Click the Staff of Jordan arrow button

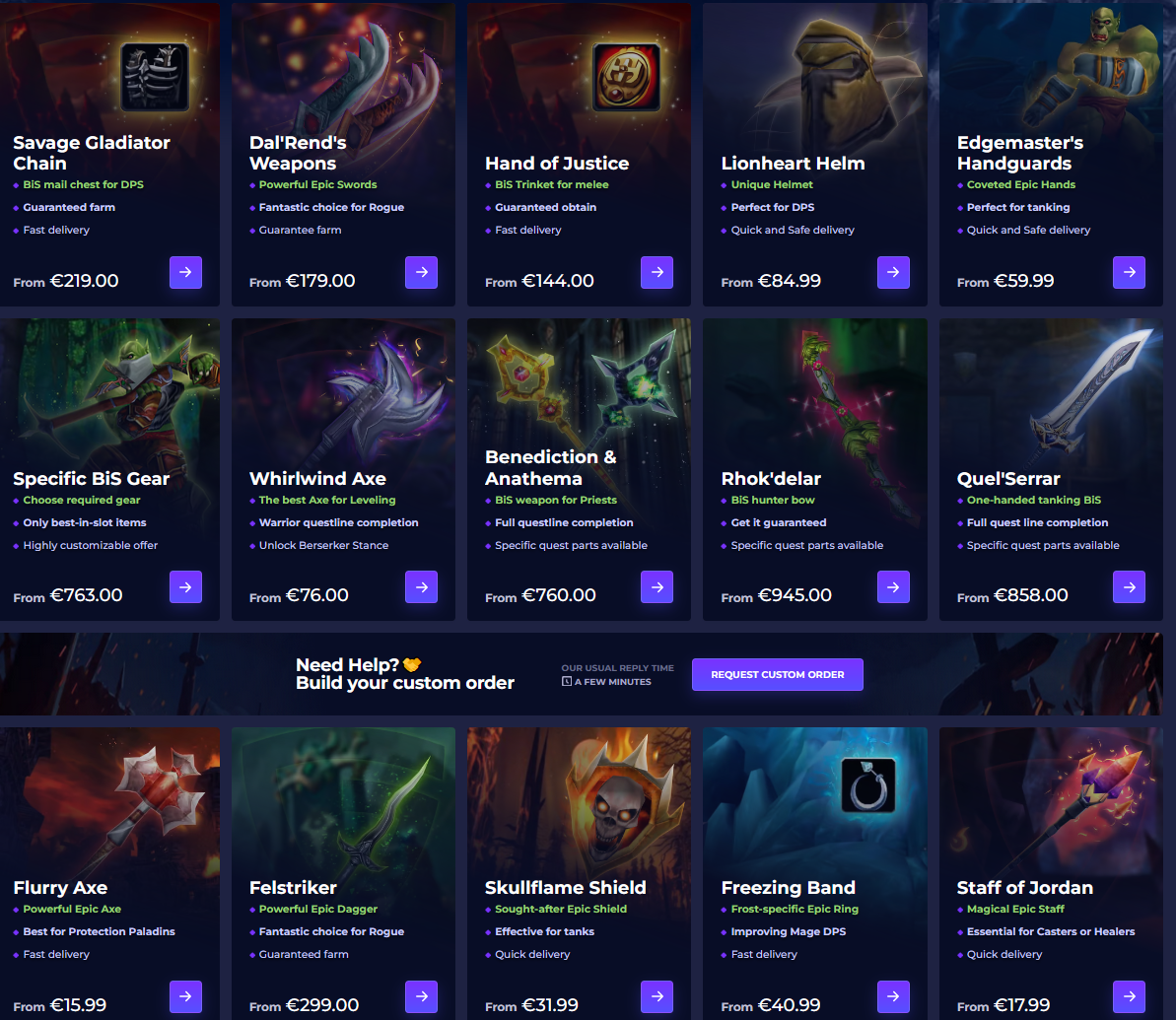pyautogui.click(x=1129, y=996)
